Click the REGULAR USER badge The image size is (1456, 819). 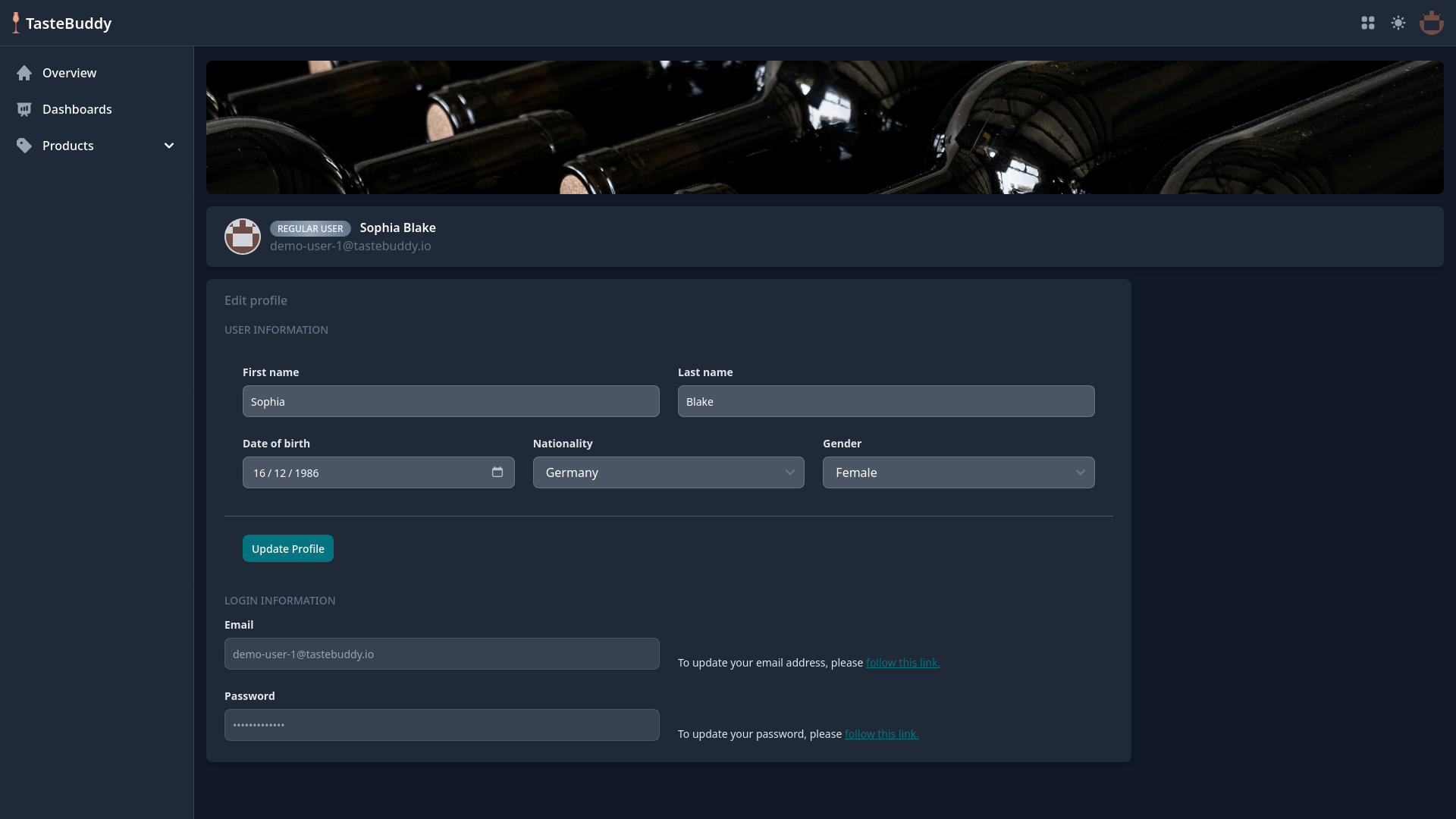click(x=310, y=228)
